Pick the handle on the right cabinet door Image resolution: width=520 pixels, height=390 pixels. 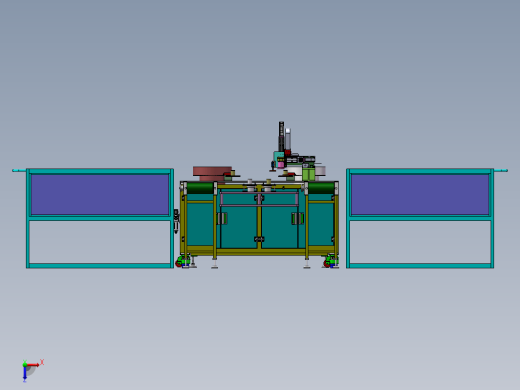click(297, 219)
